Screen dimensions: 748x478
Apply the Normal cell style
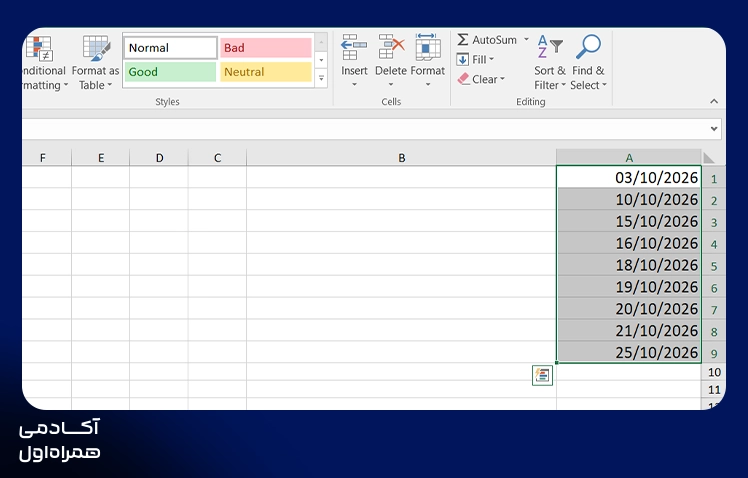(170, 48)
